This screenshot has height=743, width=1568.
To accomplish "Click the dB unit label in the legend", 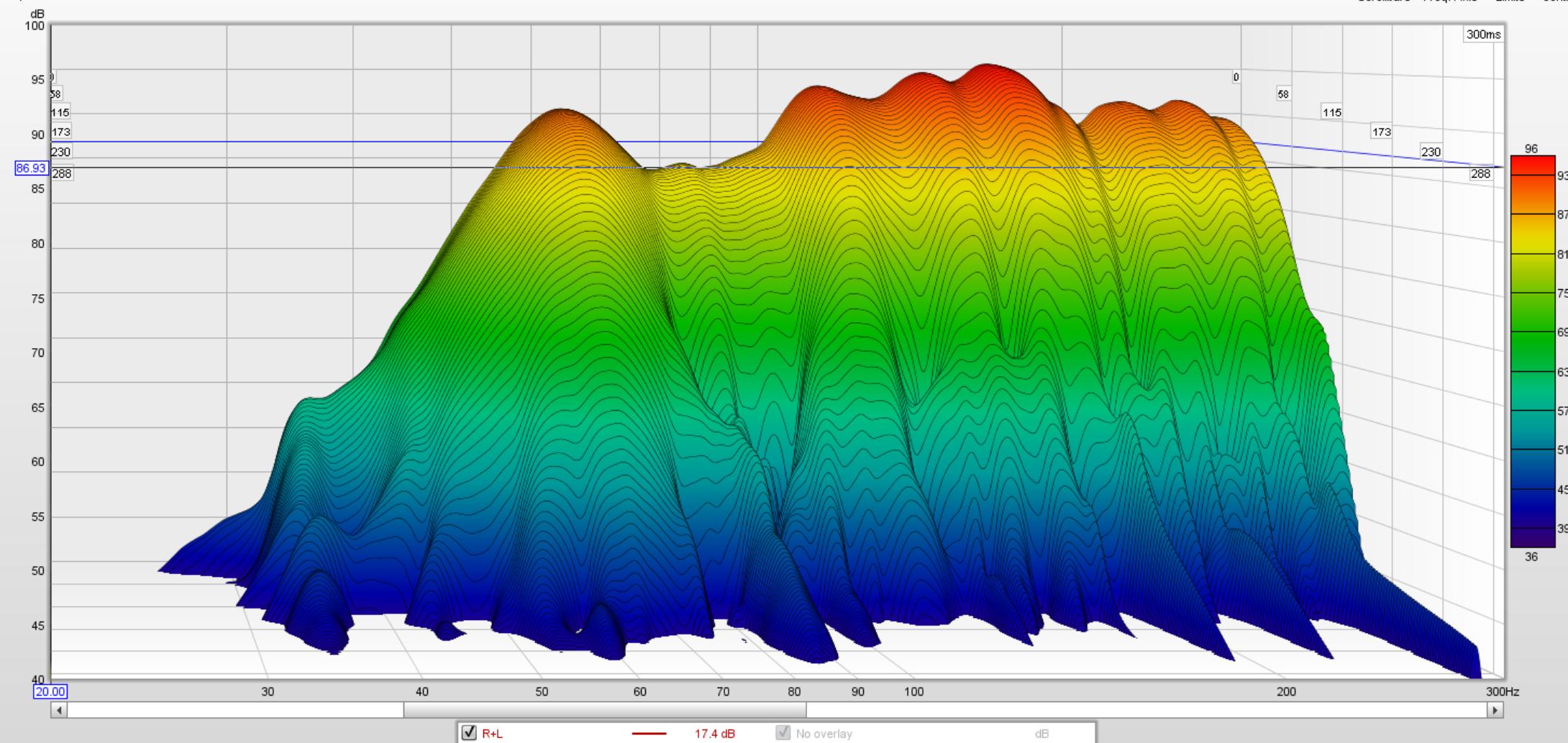I will pyautogui.click(x=1041, y=734).
